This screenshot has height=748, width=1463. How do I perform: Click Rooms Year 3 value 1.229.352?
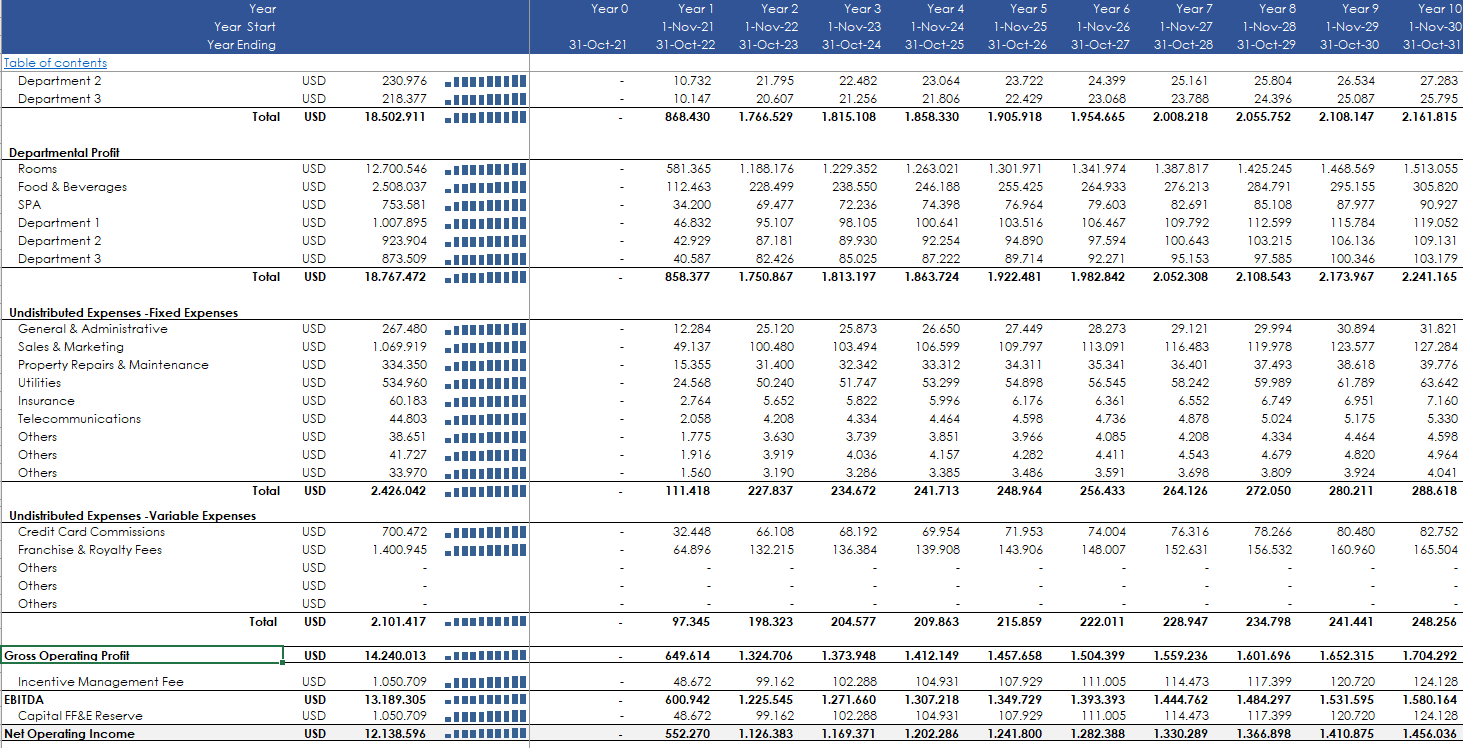coord(851,169)
